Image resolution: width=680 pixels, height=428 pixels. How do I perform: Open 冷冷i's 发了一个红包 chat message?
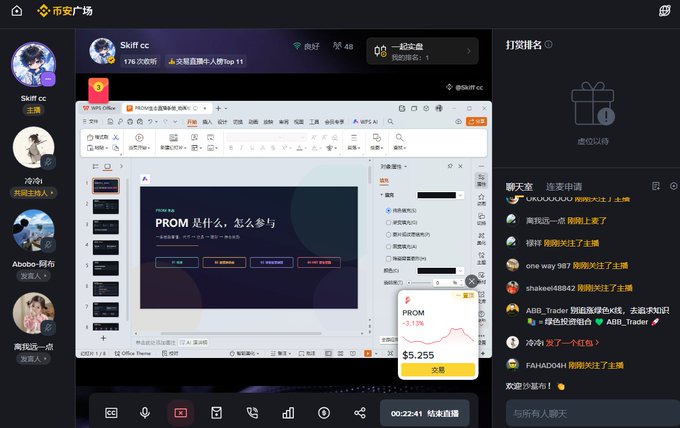tap(572, 343)
